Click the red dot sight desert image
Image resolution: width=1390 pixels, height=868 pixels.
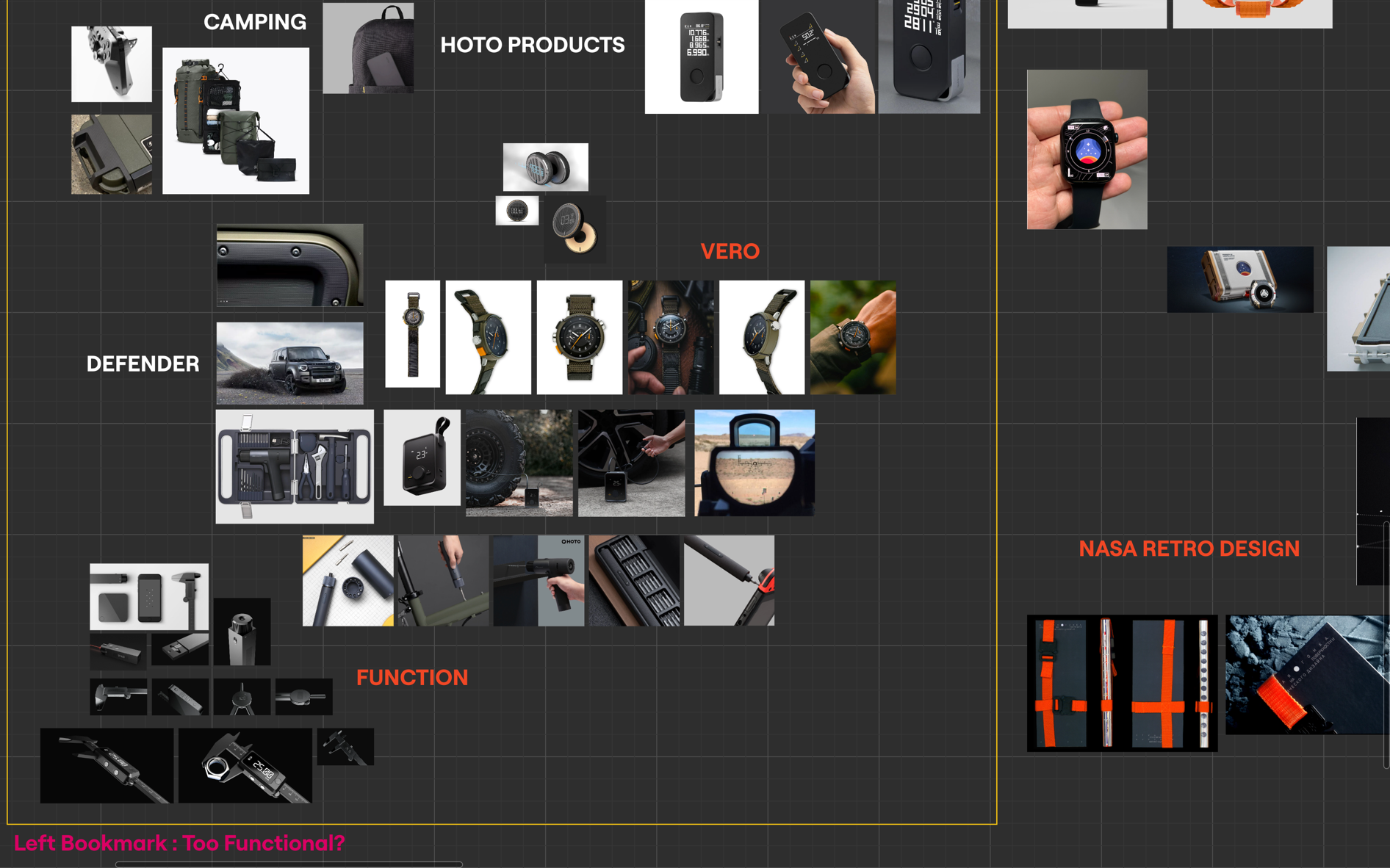tap(754, 463)
